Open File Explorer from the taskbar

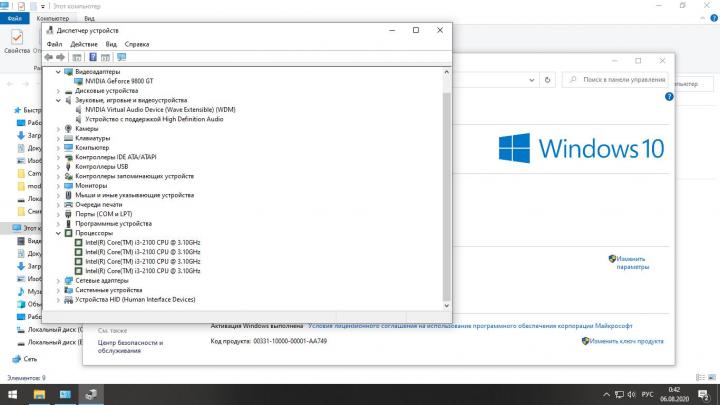pos(39,394)
